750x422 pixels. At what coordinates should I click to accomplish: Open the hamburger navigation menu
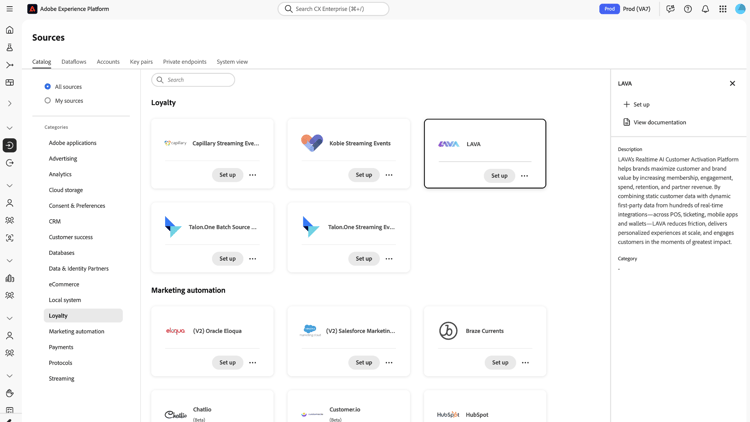pyautogui.click(x=10, y=9)
